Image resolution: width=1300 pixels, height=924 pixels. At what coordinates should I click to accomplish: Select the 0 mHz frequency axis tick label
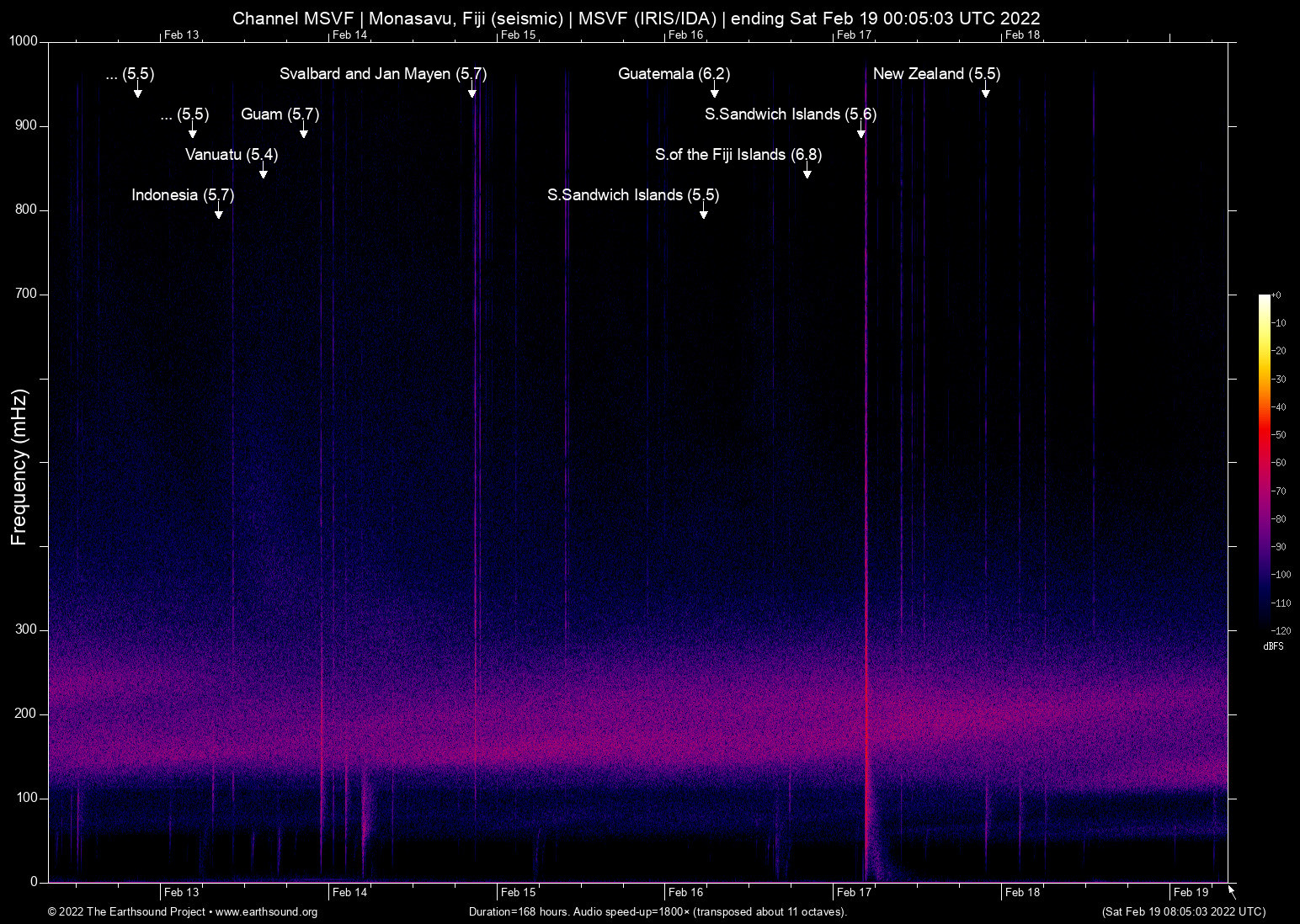34,882
